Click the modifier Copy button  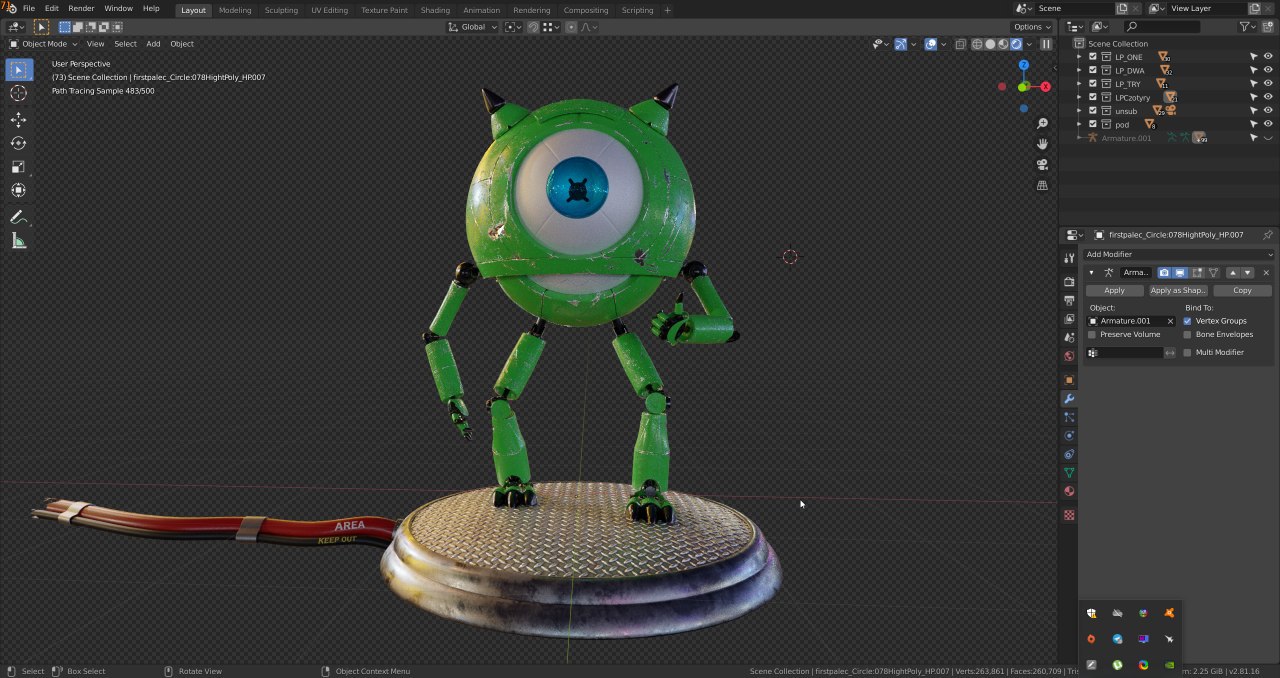(1242, 291)
